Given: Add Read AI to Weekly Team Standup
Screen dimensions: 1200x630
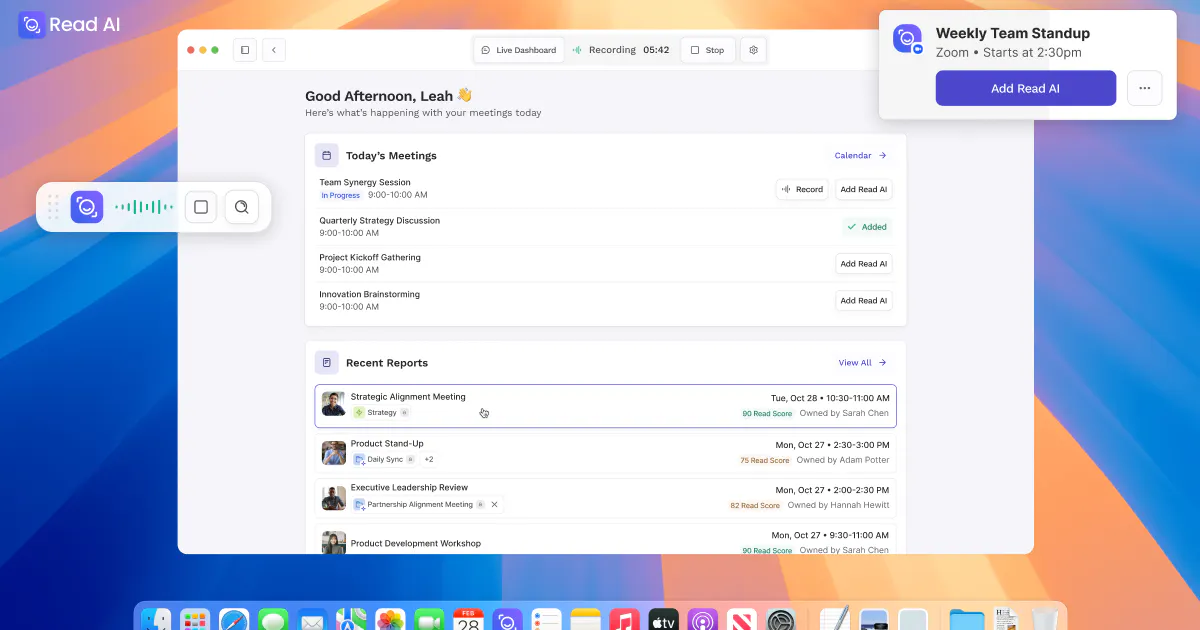Looking at the screenshot, I should tap(1025, 88).
